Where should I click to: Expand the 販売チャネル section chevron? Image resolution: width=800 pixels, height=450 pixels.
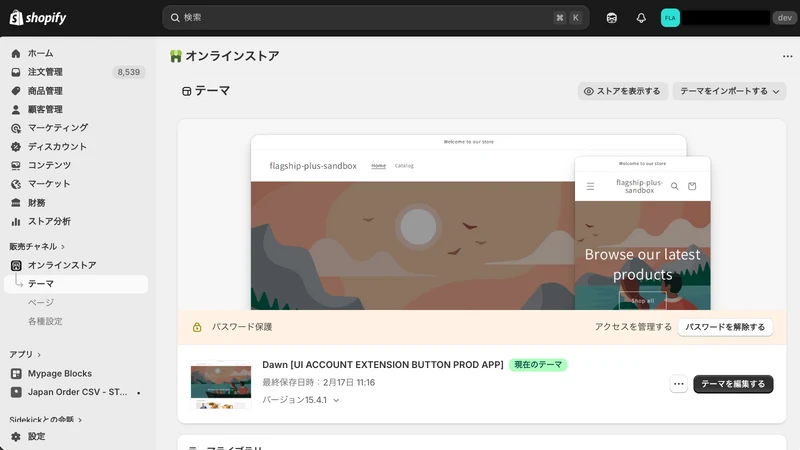[63, 247]
